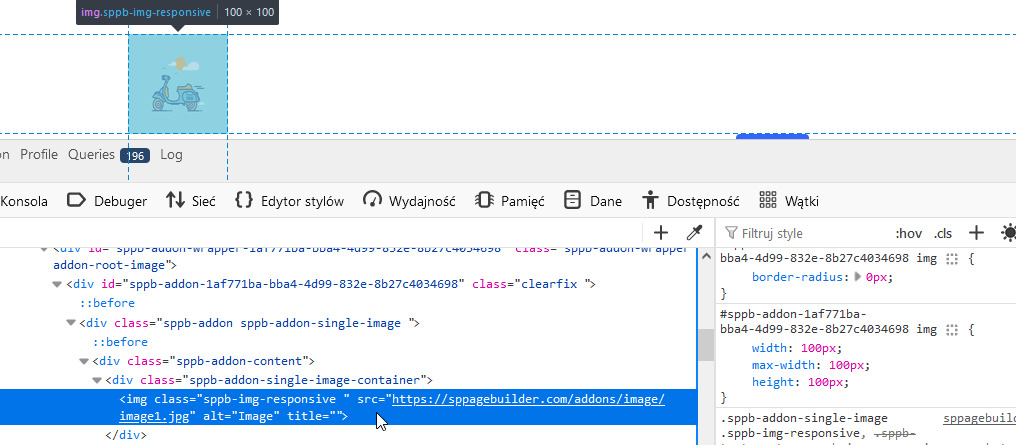Pick the eyedropper color grabber tool
This screenshot has width=1016, height=445.
coord(694,233)
